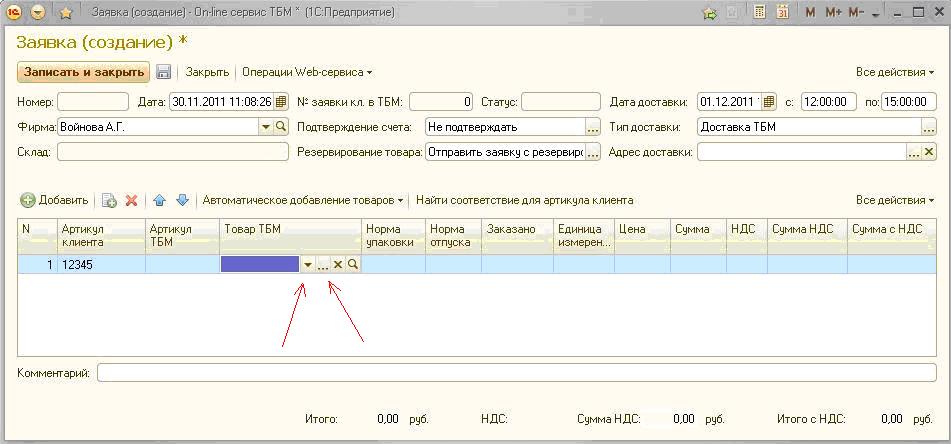Click the M memory button

[x=810, y=13]
